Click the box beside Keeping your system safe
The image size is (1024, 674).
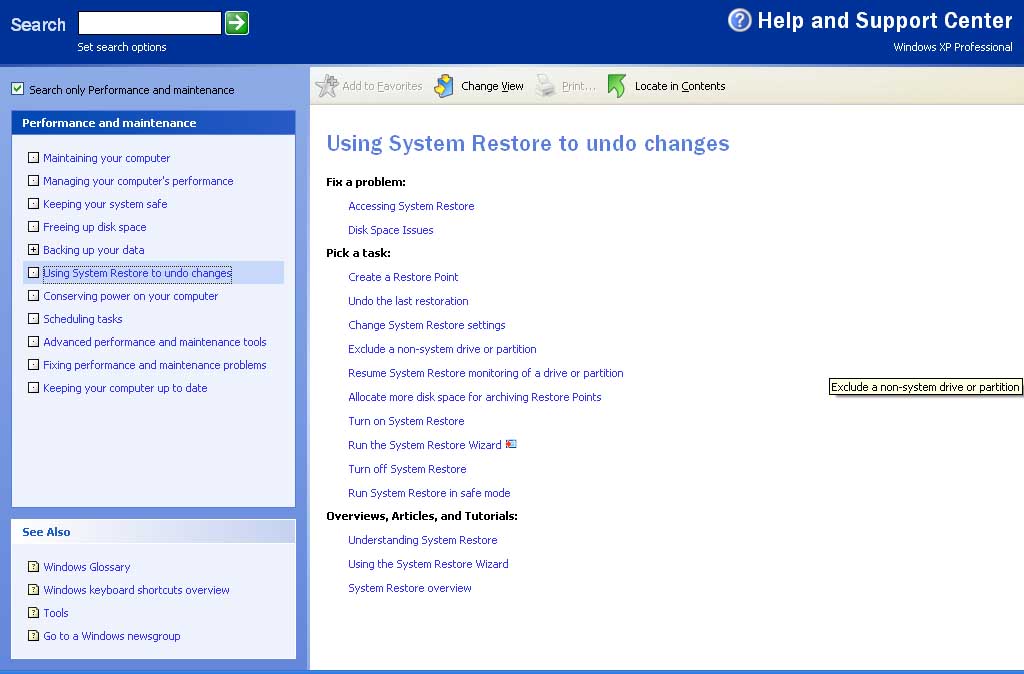33,204
